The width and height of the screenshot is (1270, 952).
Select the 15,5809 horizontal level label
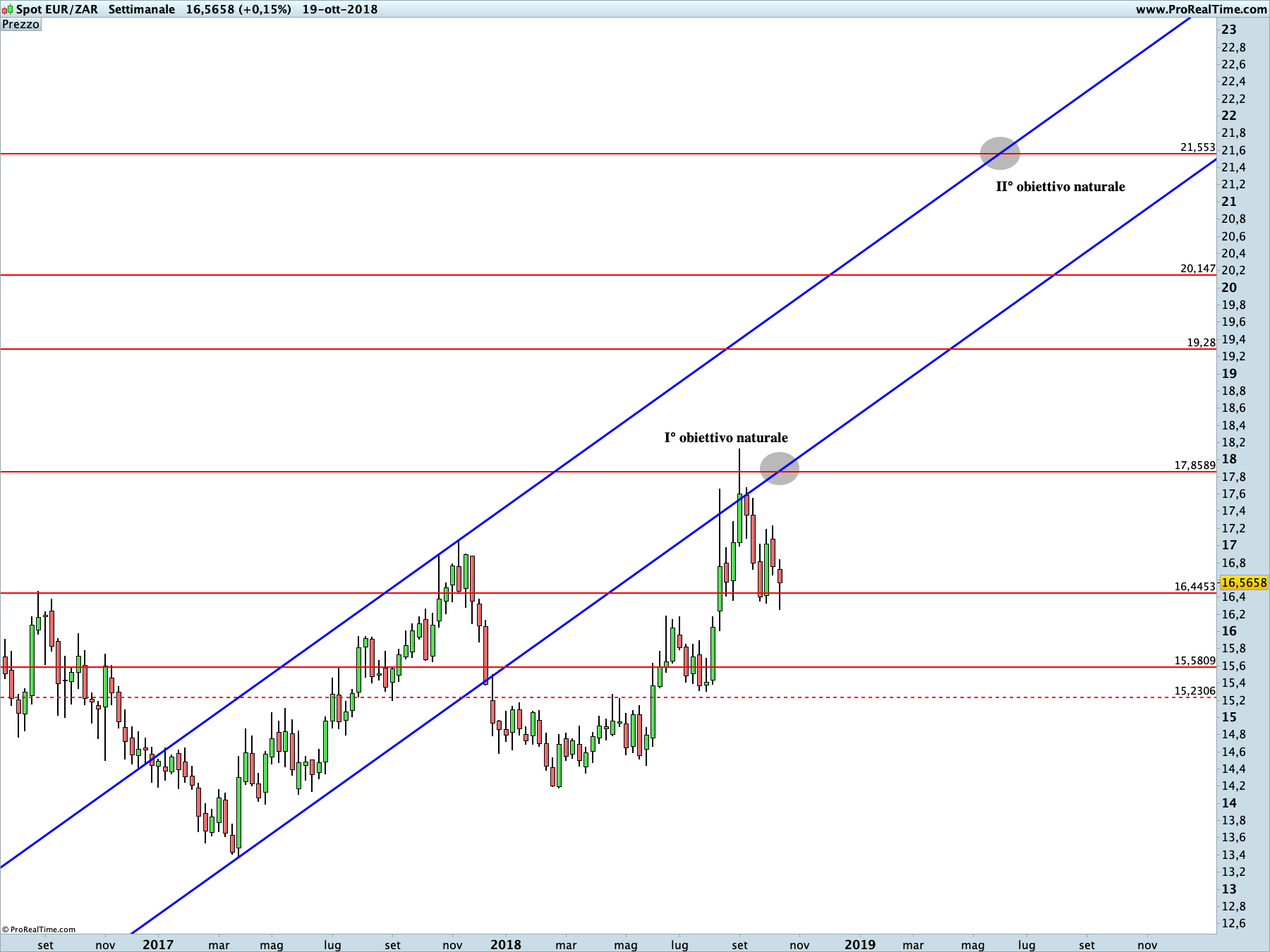(1195, 661)
